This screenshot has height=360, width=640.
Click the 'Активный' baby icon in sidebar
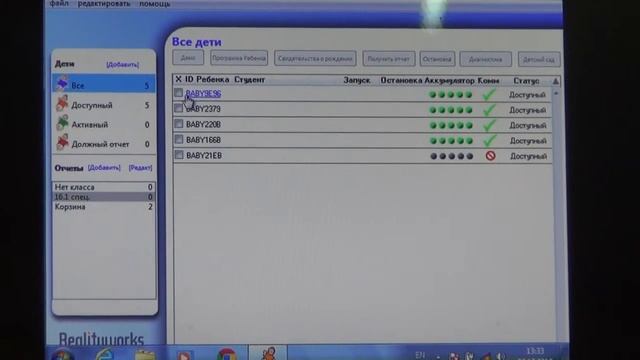click(62, 123)
